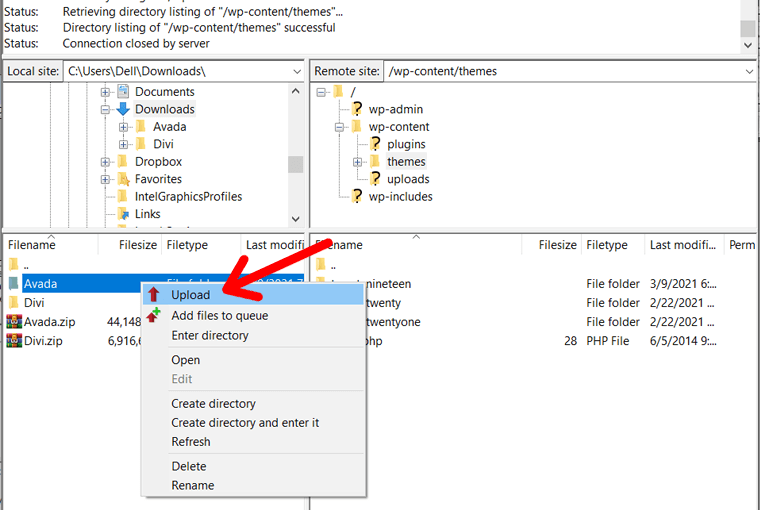Choose Enter directory from context menu
The width and height of the screenshot is (760, 510).
[210, 335]
